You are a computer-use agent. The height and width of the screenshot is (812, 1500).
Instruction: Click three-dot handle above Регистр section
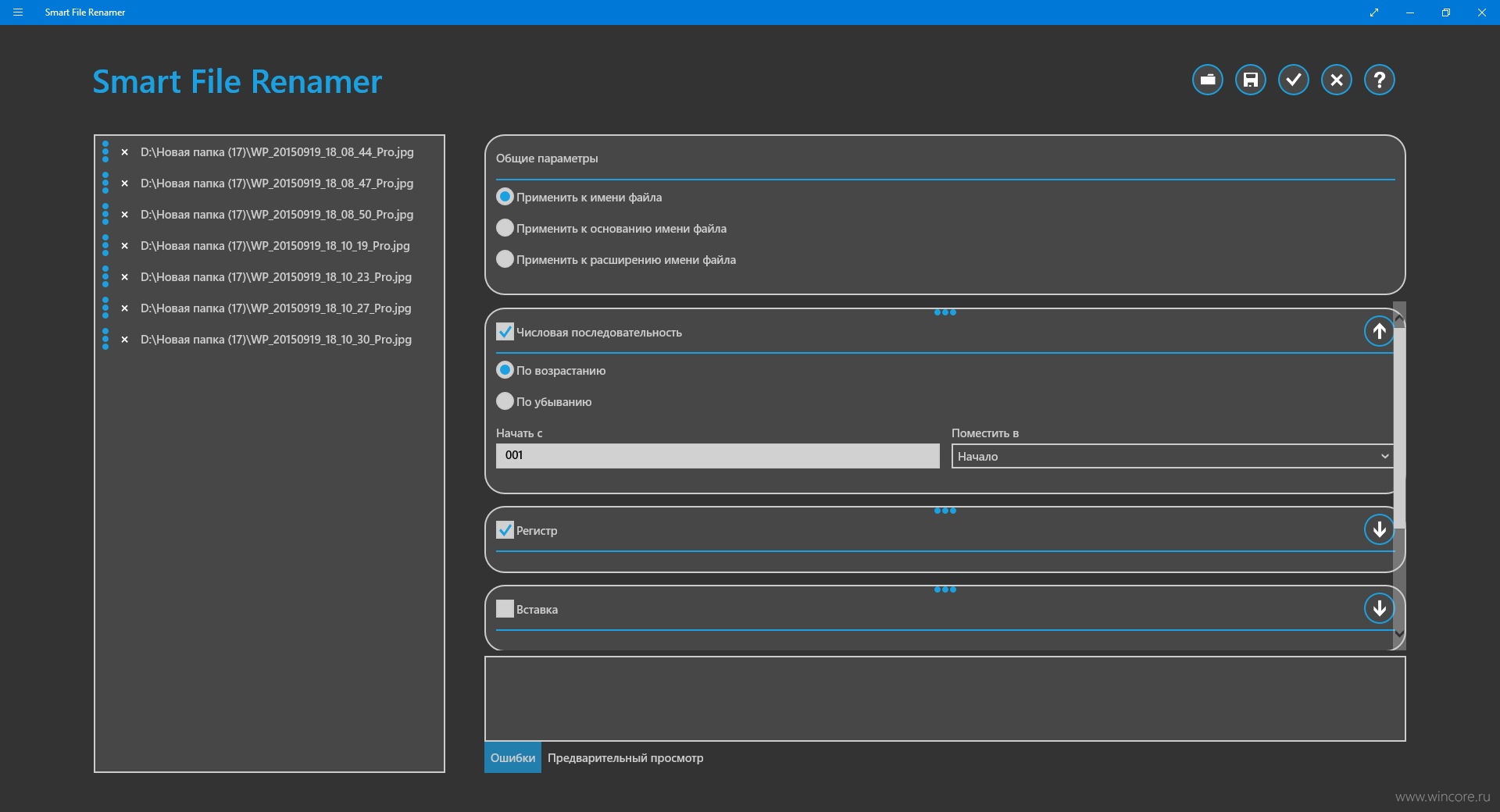[x=945, y=511]
